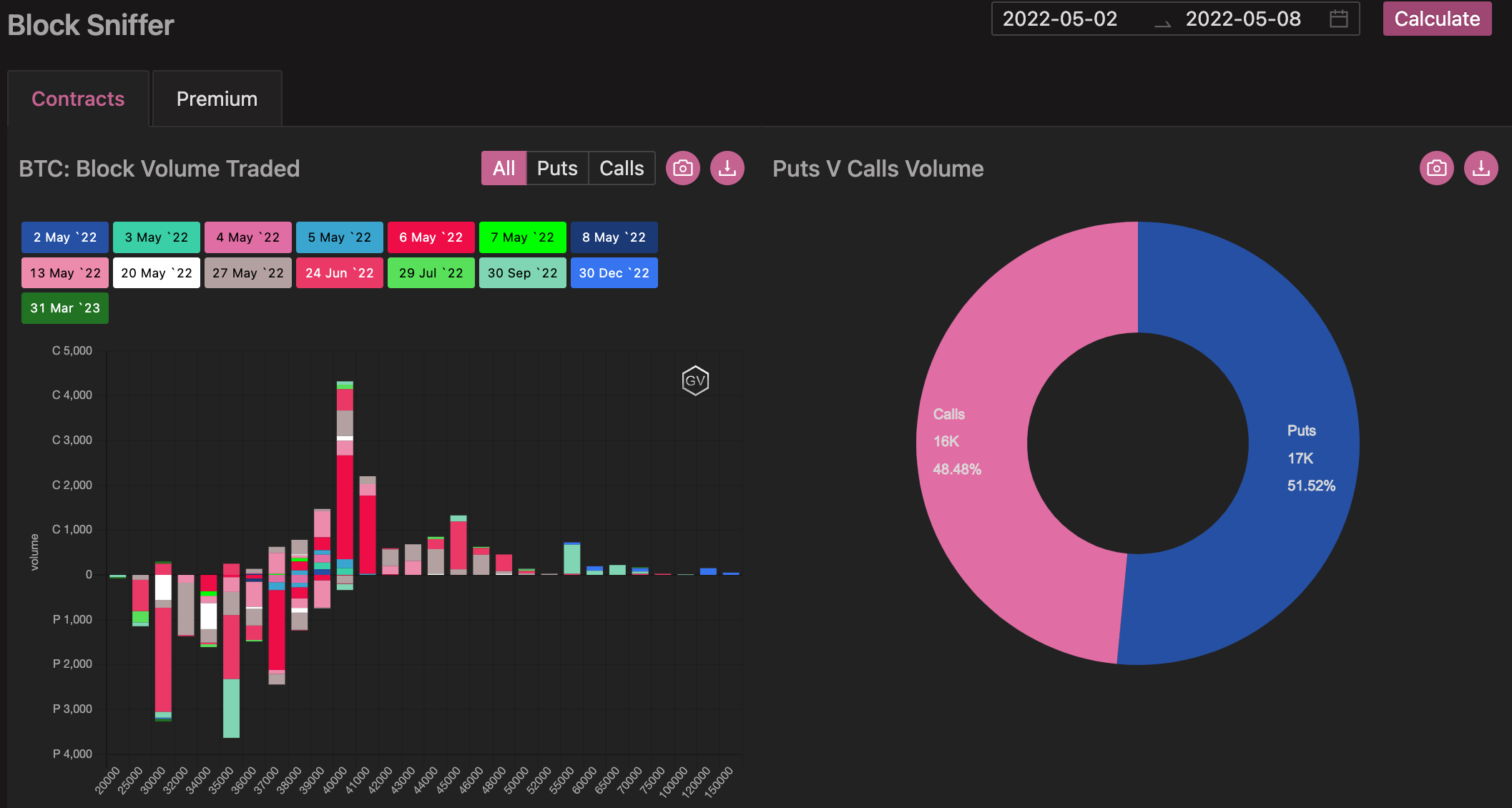Click the 20000 strike axis label
The width and height of the screenshot is (1512, 808).
coord(108,781)
